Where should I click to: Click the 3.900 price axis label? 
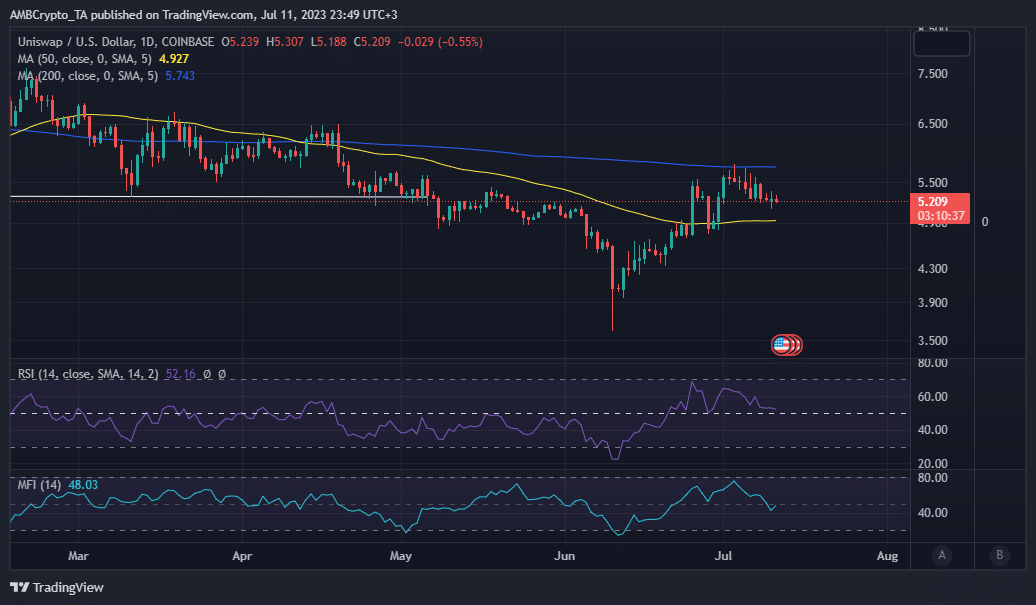[933, 302]
